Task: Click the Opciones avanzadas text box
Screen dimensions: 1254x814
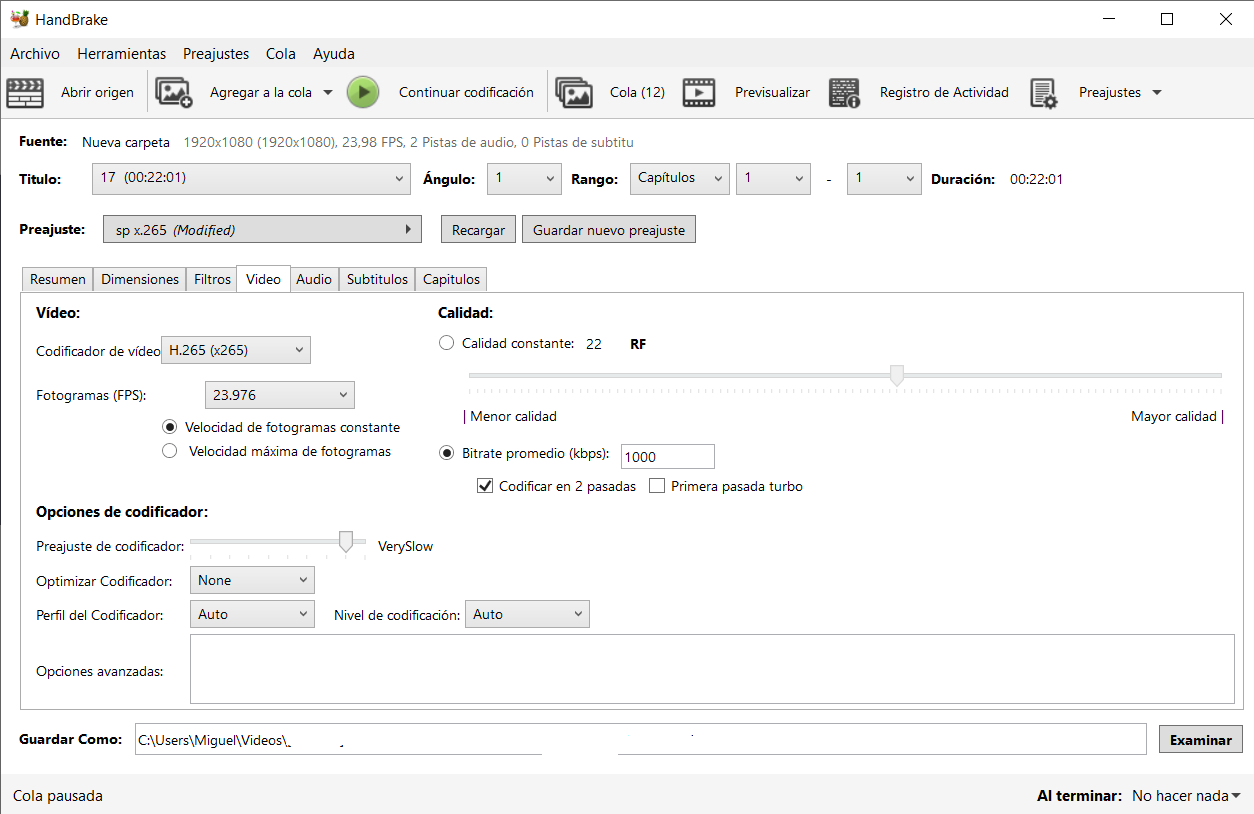Action: pos(712,669)
